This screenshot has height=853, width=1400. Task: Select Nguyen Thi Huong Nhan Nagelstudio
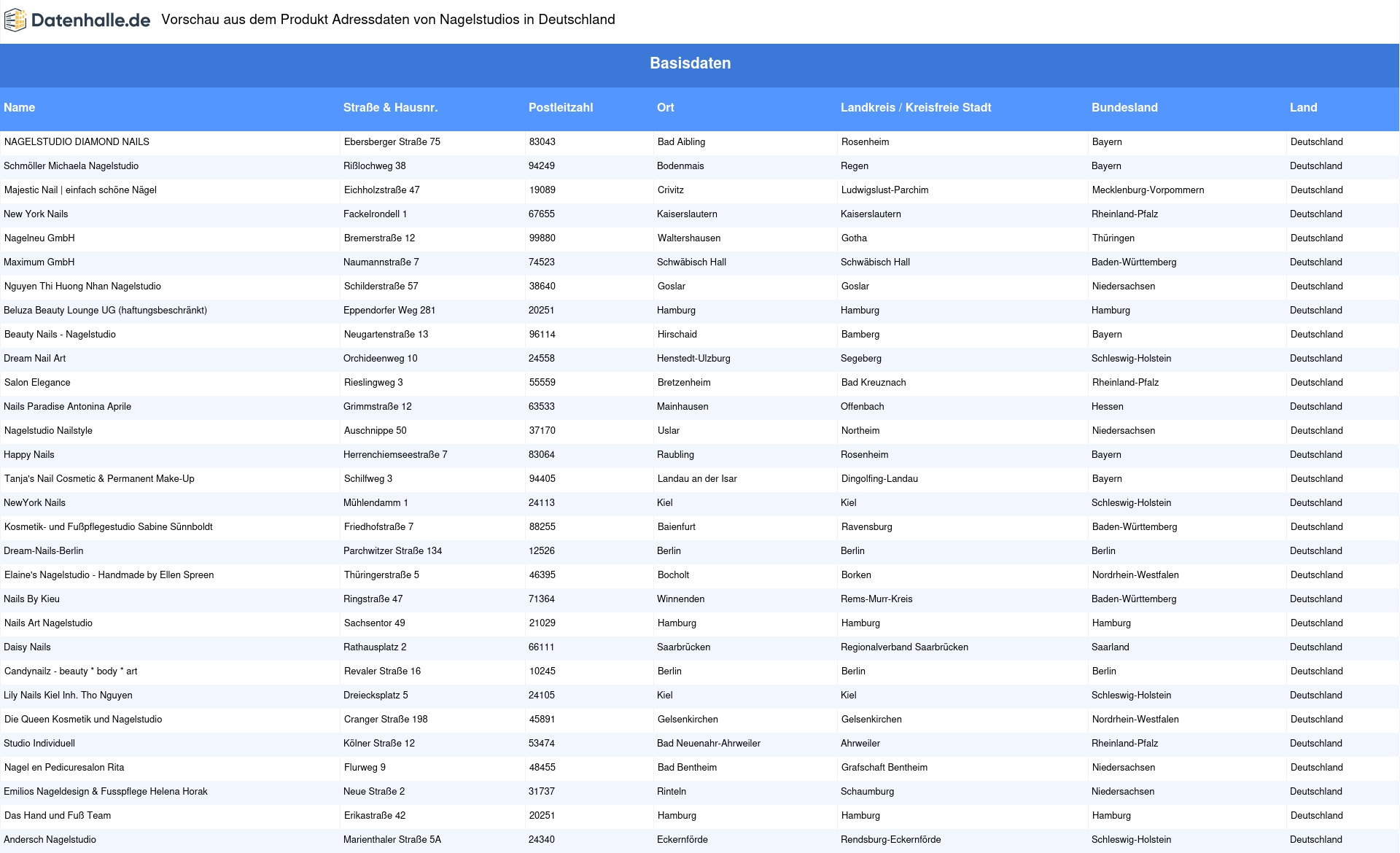point(82,287)
